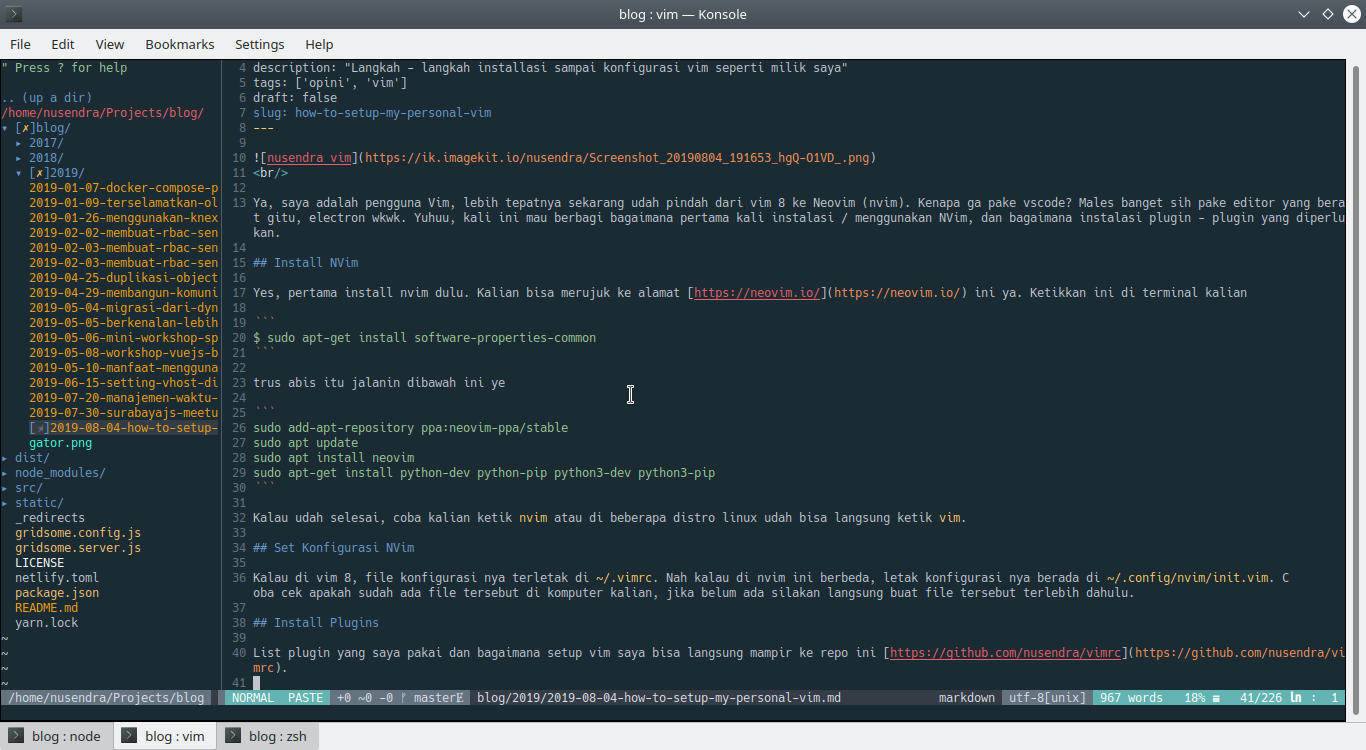Select gator.png in the file tree
Screen dimensions: 1366x750
pyautogui.click(x=60, y=443)
